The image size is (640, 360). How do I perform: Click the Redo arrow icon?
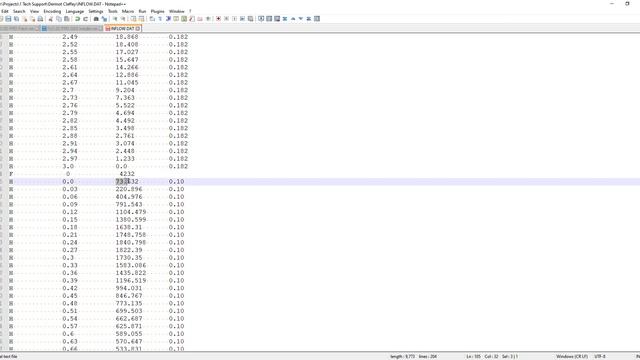click(85, 19)
